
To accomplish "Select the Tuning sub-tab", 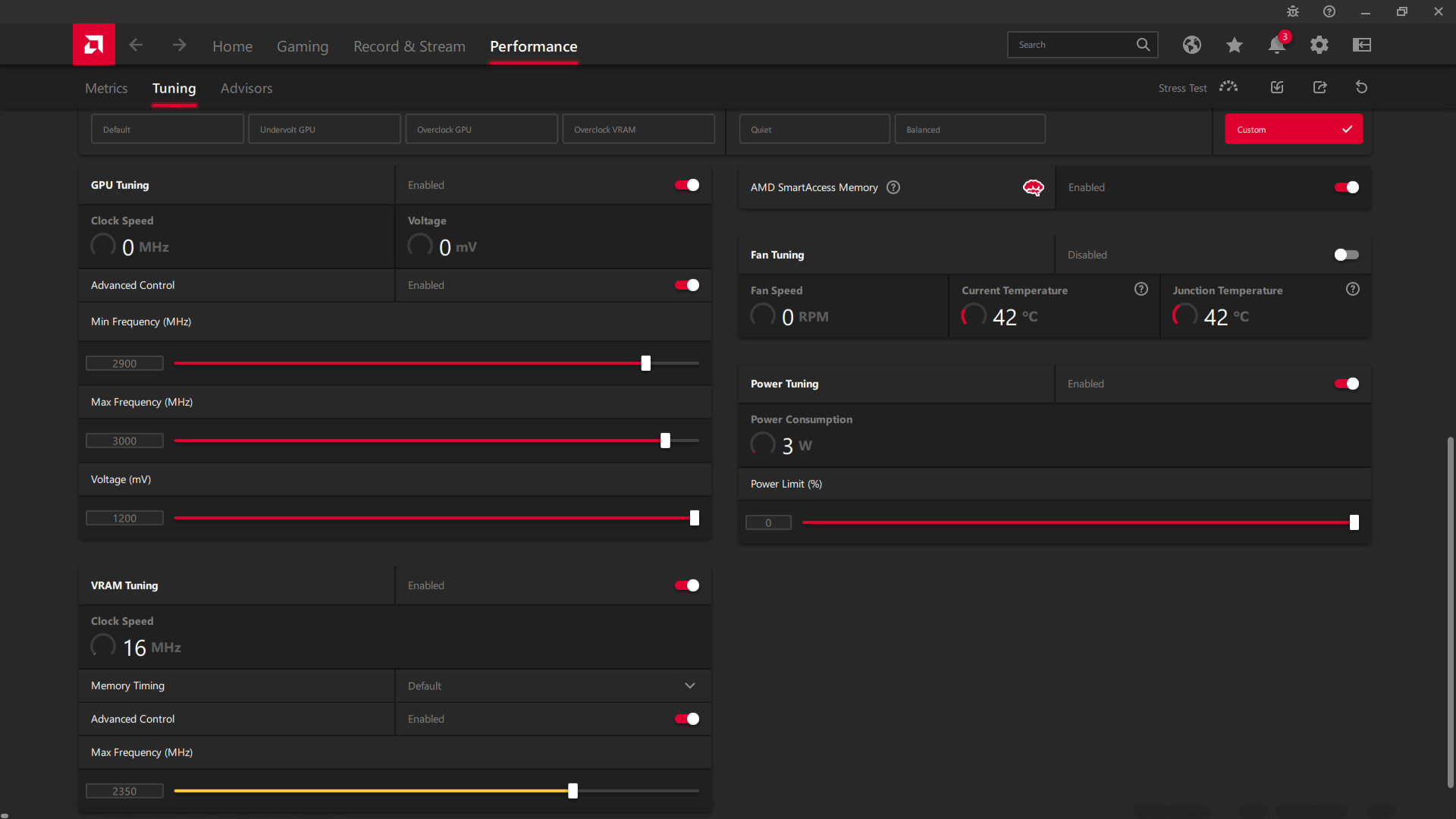I will (174, 88).
